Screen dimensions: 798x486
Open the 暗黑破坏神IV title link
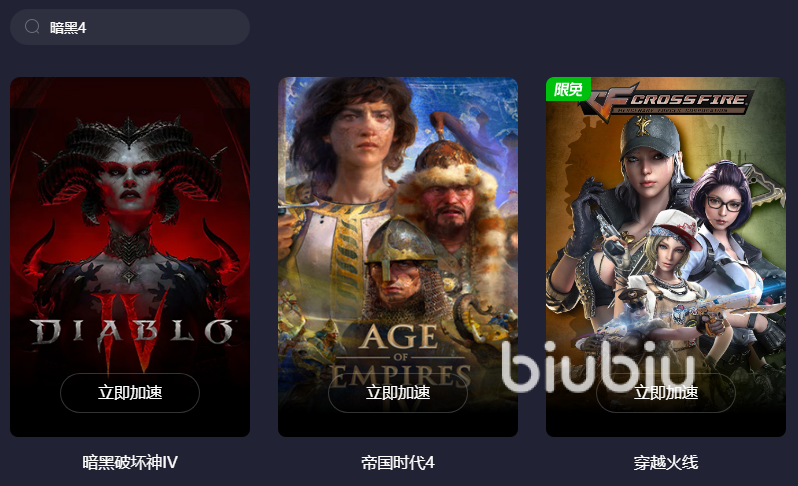130,462
